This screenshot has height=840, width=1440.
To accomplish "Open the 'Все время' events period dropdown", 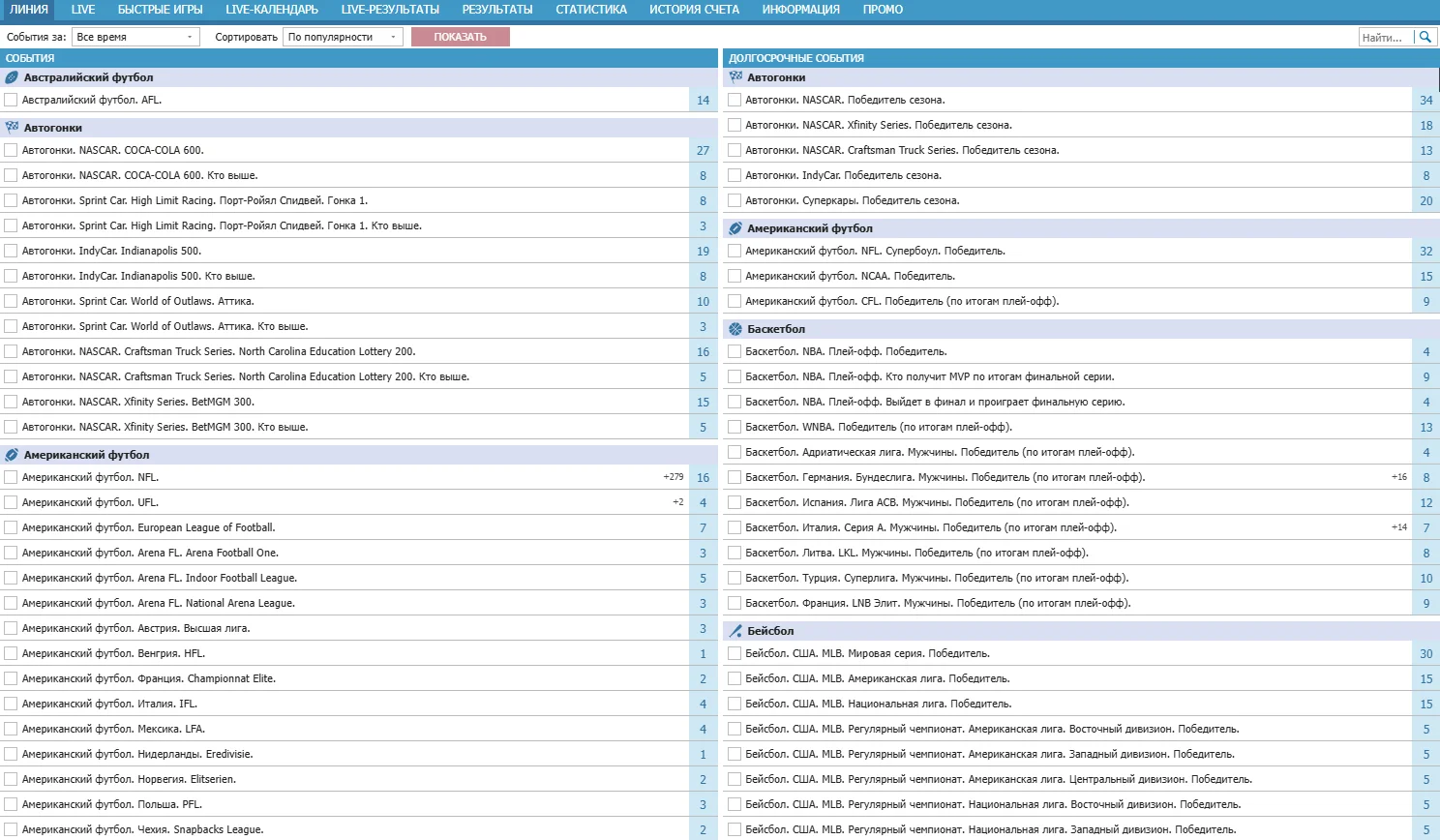I will [x=135, y=37].
